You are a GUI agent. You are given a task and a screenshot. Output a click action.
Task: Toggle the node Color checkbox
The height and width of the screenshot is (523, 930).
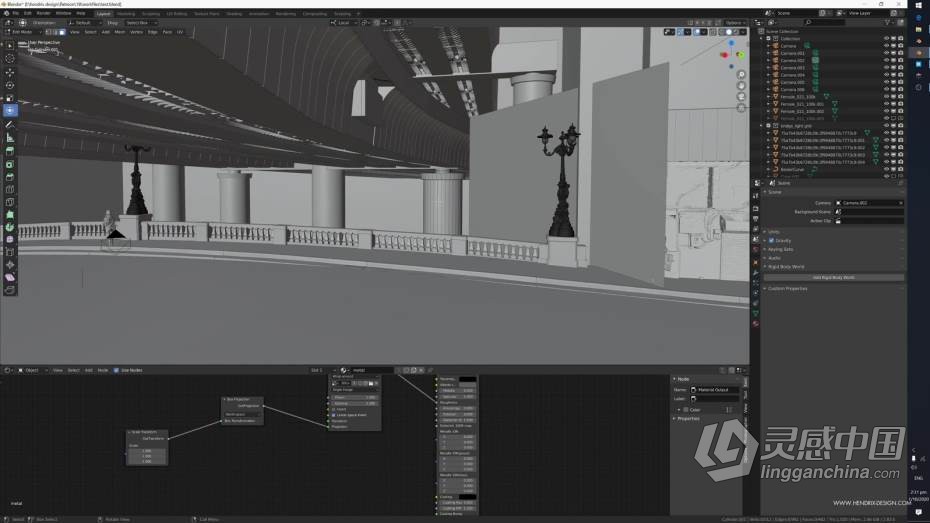click(x=686, y=410)
